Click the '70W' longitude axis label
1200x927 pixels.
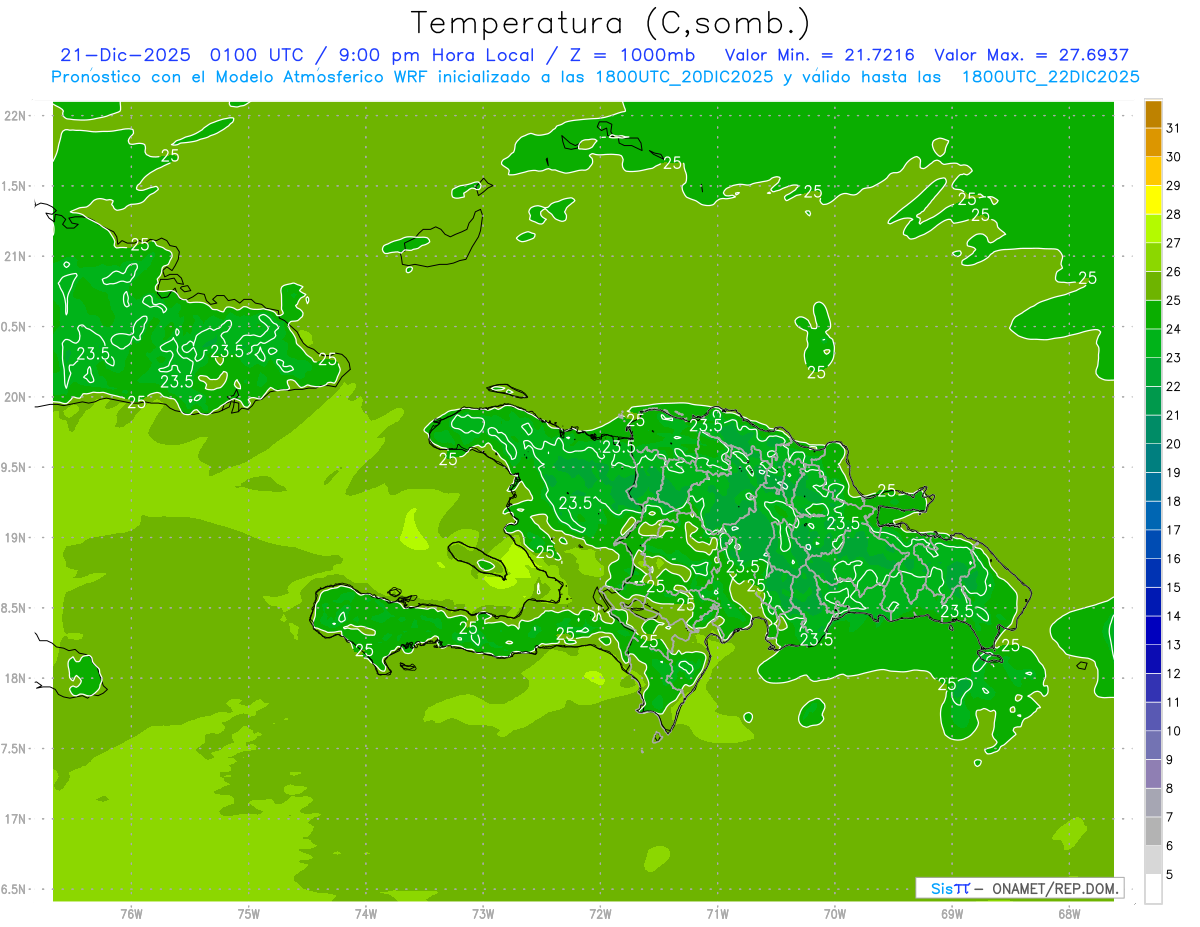(834, 913)
